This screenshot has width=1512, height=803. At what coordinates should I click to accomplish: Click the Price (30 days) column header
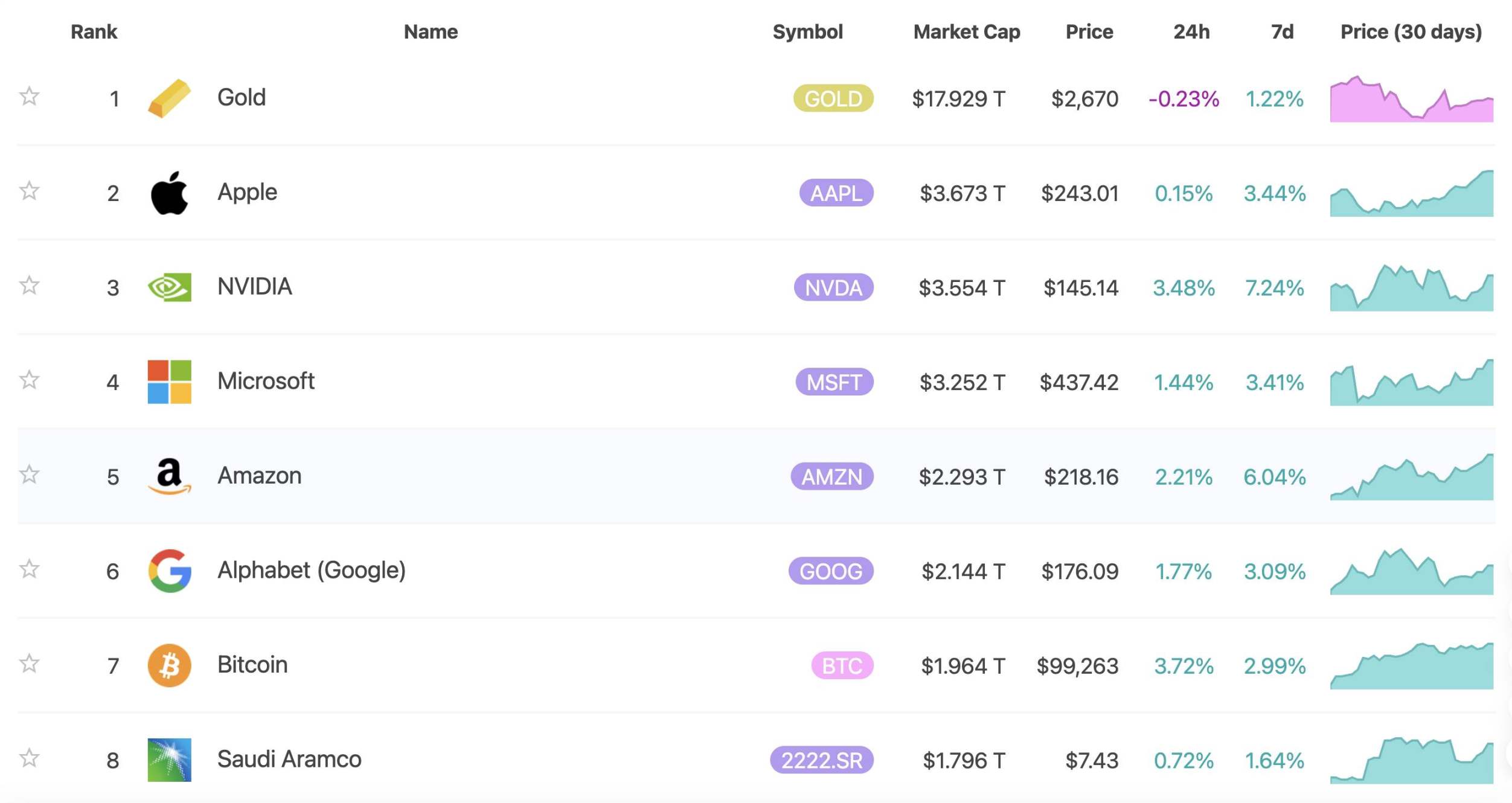(x=1411, y=31)
